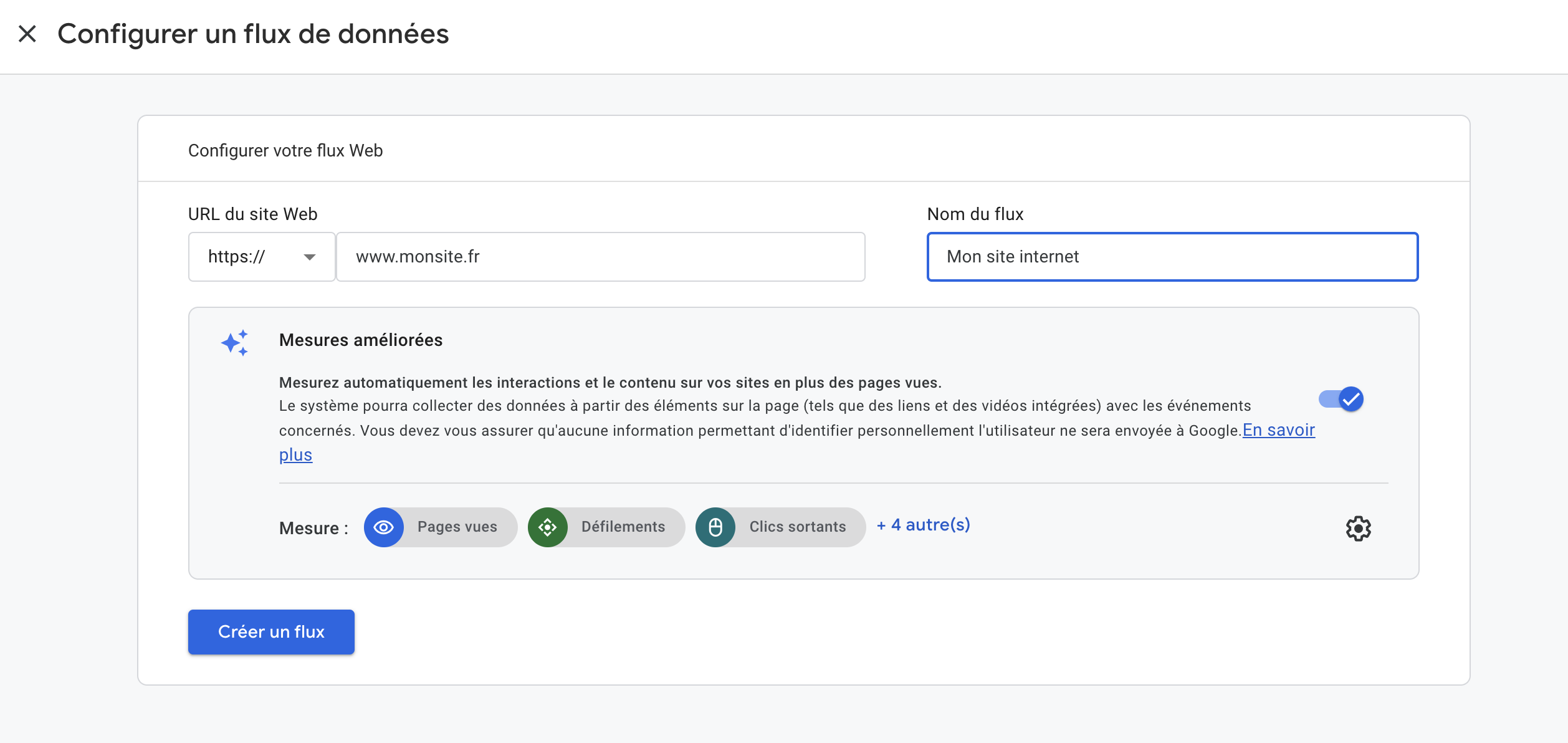Click the Pages vues eye icon
Screen dimensions: 1568x743
(x=383, y=527)
